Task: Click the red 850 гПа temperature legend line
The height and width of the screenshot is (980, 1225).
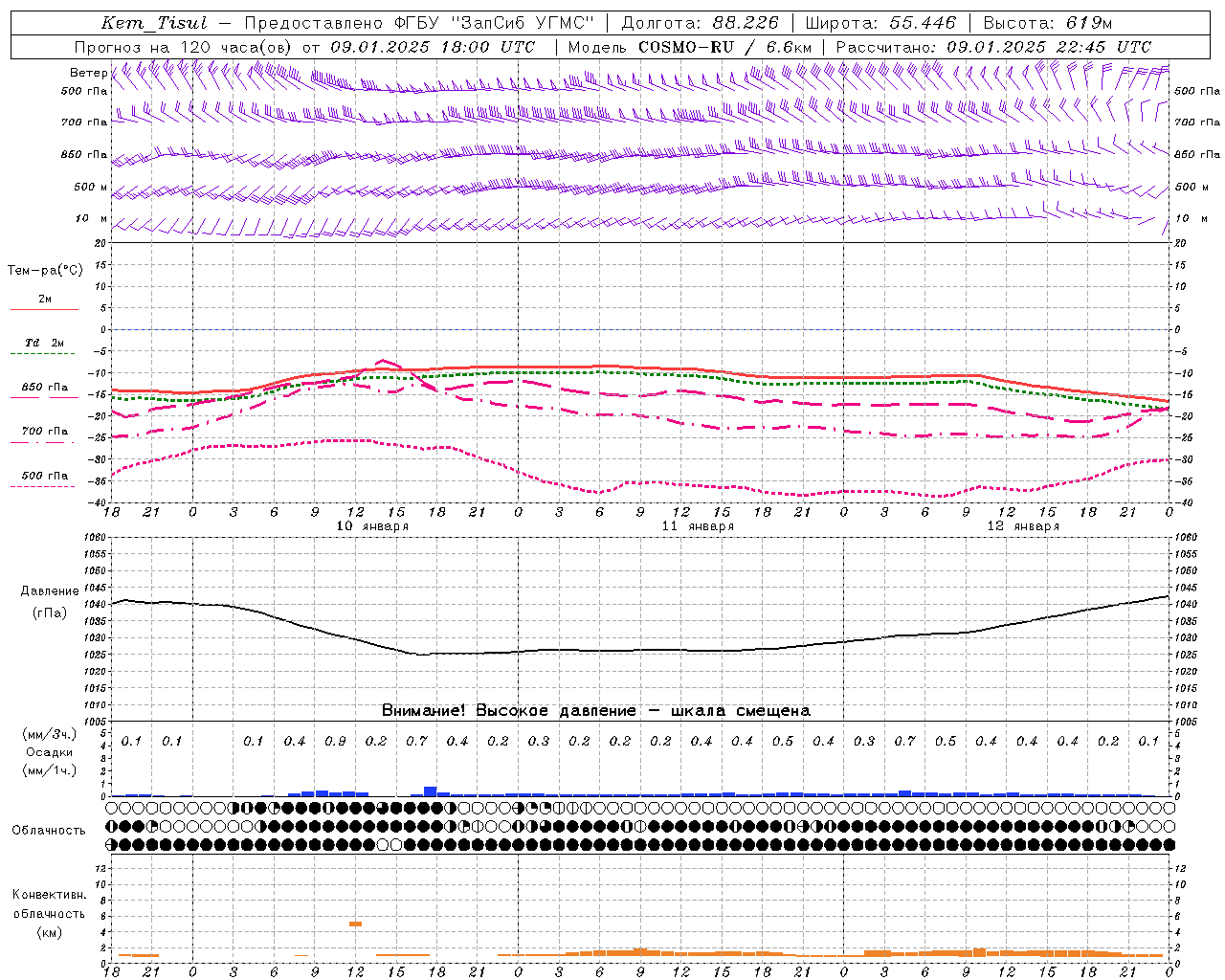Action: pos(44,397)
